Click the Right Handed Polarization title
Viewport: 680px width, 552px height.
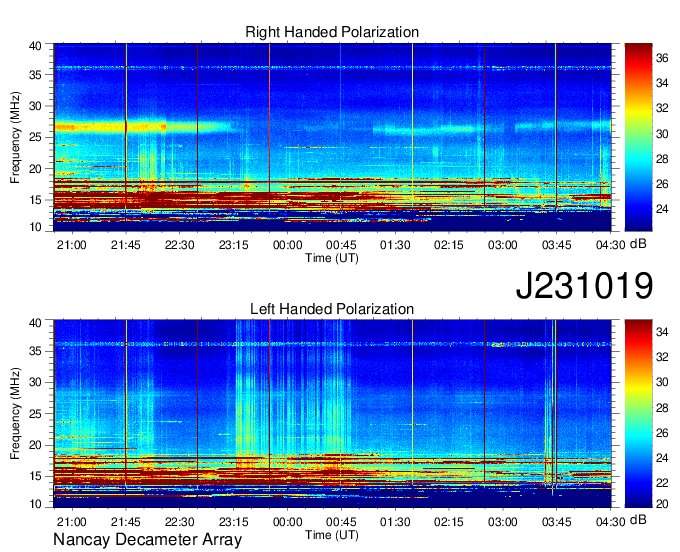click(x=332, y=32)
